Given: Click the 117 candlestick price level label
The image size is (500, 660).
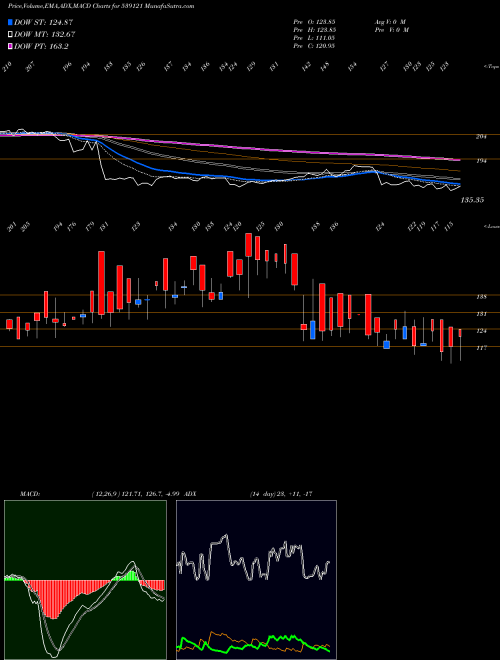Looking at the screenshot, I should coord(481,348).
